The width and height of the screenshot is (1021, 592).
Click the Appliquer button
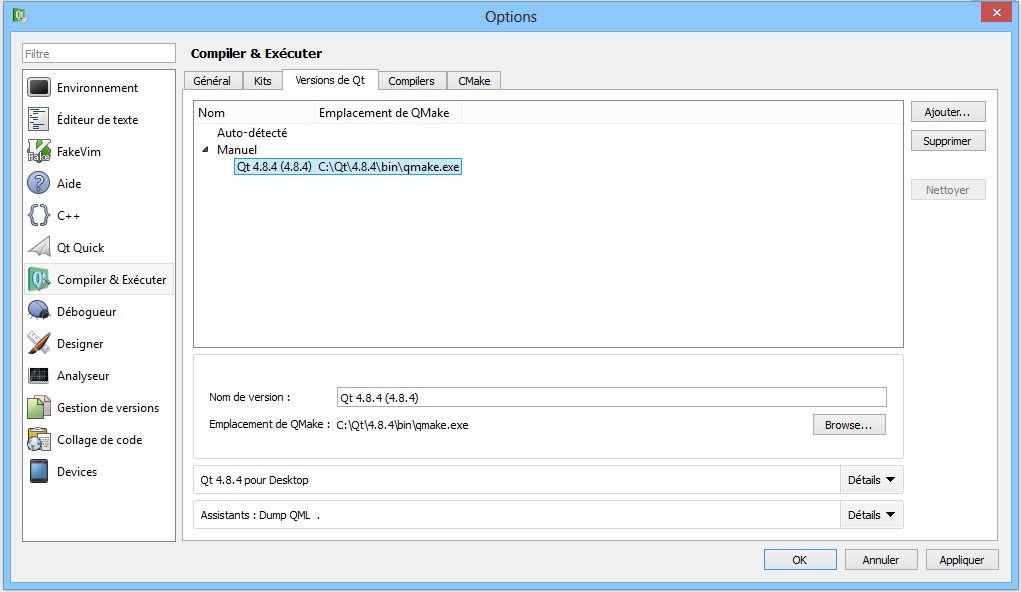(962, 559)
